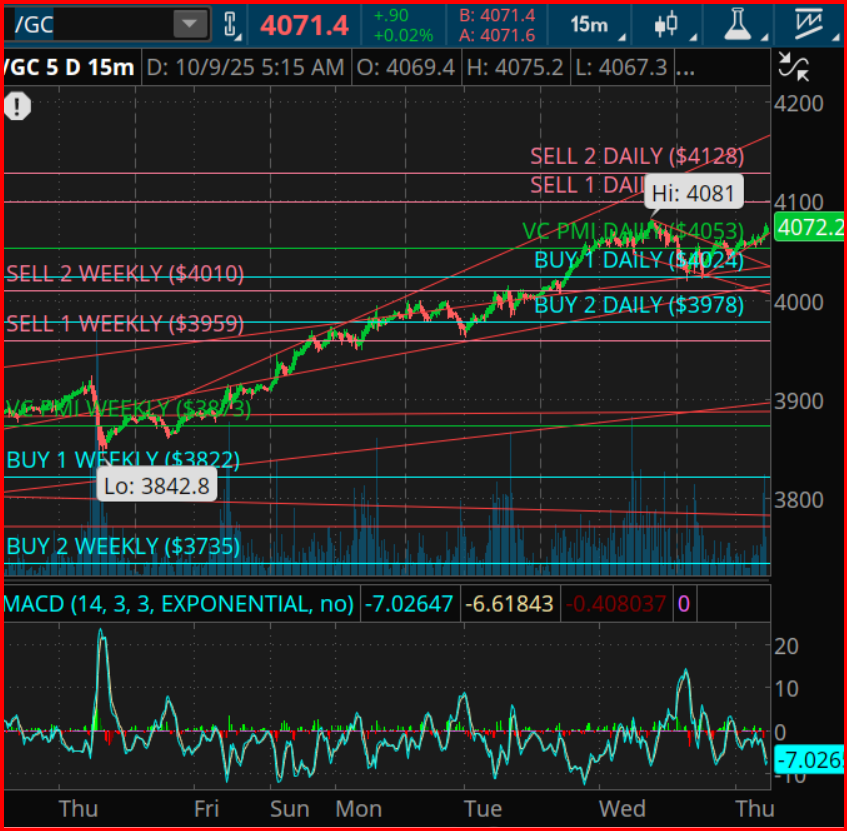This screenshot has width=847, height=831.
Task: Click the green 4072.2 price axis tag
Action: (x=808, y=228)
